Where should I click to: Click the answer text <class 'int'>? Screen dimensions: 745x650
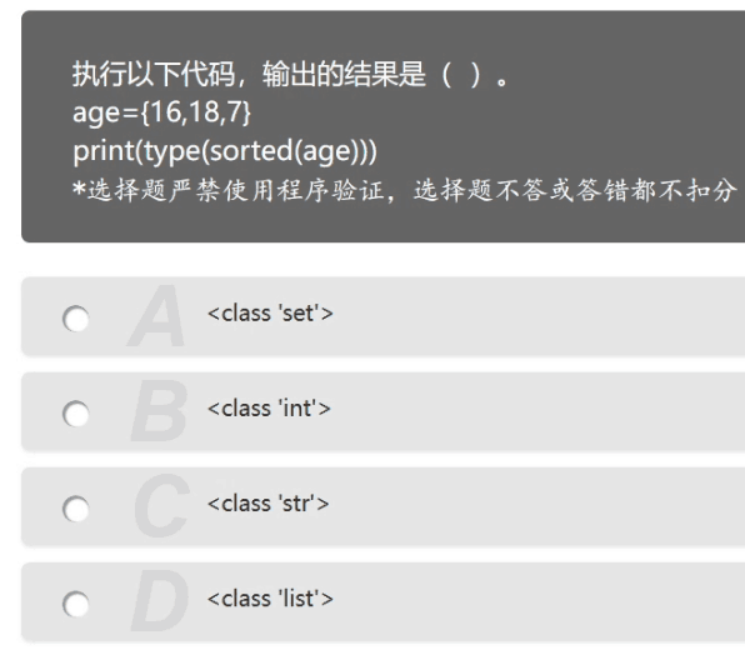pos(269,409)
